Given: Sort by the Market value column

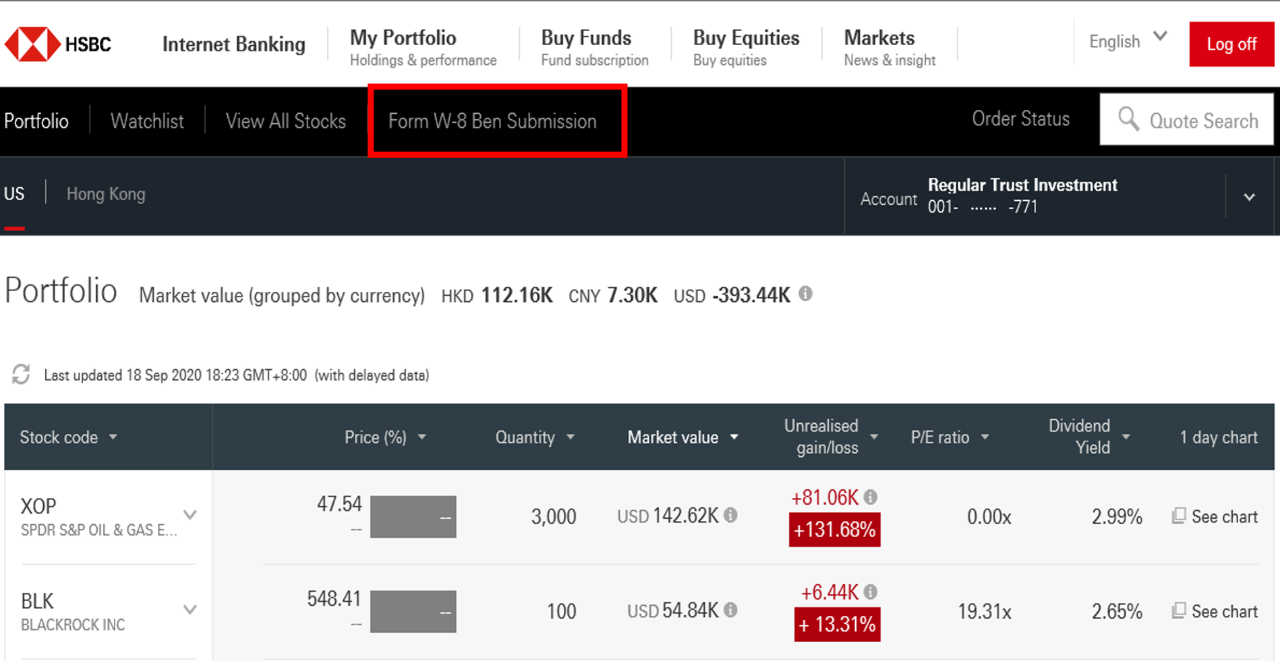Looking at the screenshot, I should 683,437.
